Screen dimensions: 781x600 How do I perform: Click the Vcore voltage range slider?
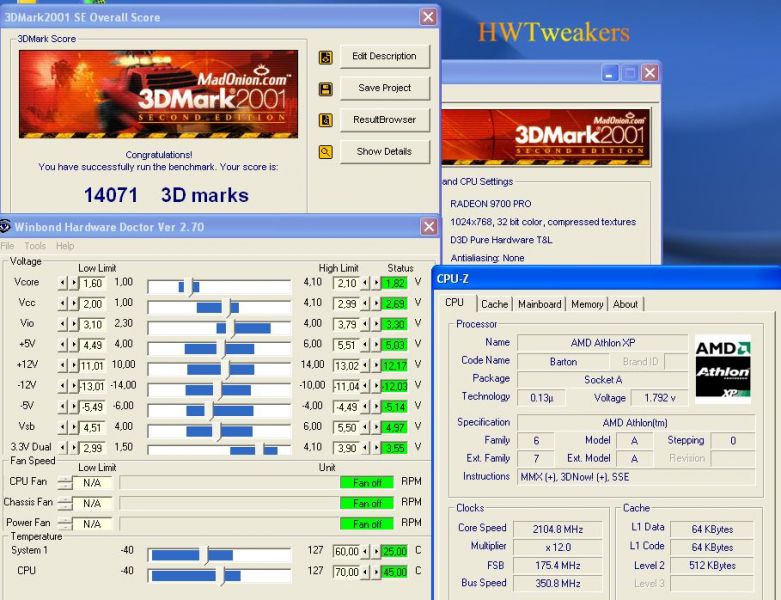pos(219,287)
